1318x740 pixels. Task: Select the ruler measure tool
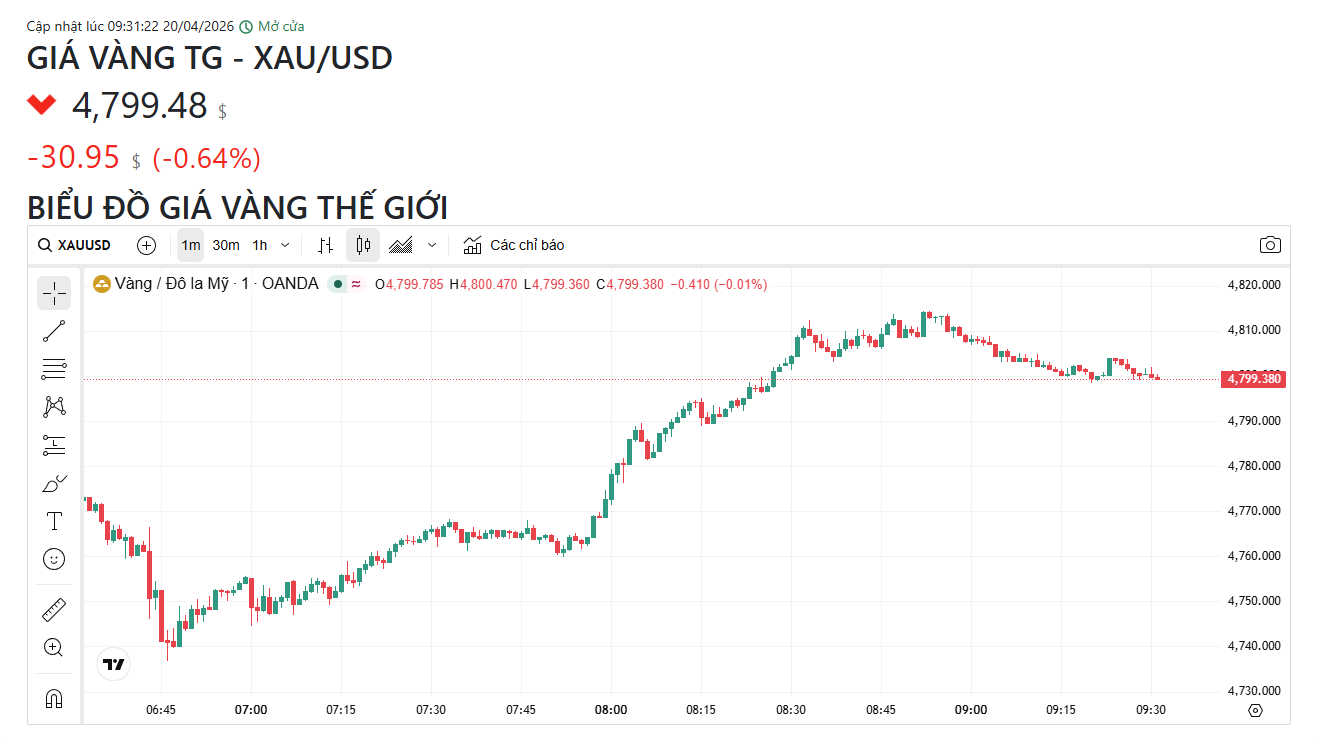click(54, 609)
